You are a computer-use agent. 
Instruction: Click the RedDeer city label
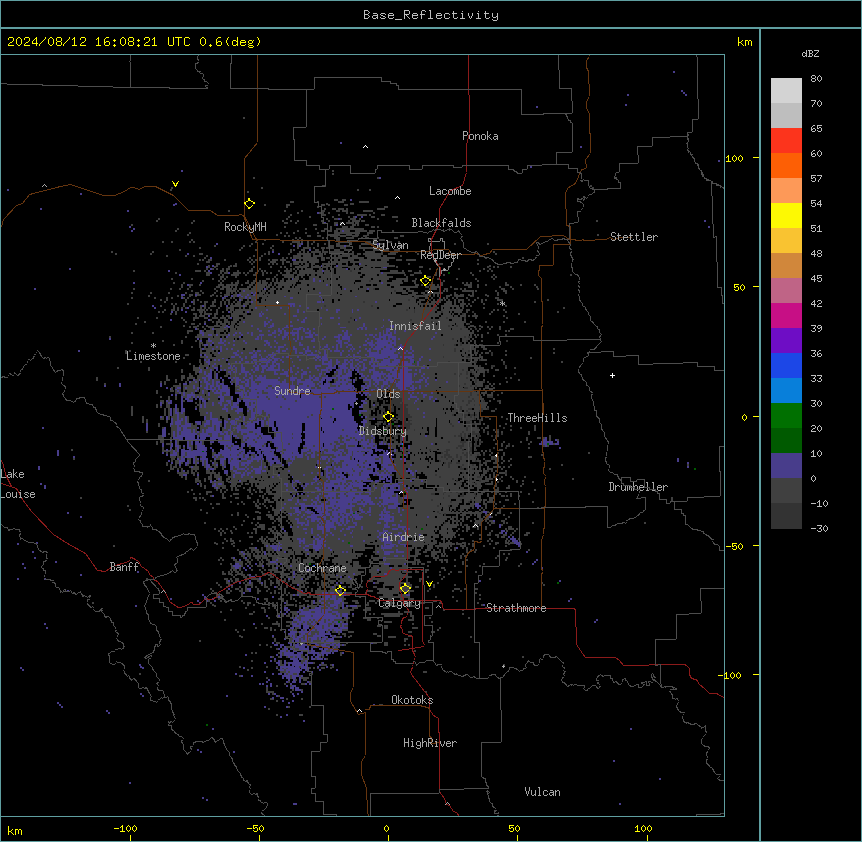tap(440, 255)
